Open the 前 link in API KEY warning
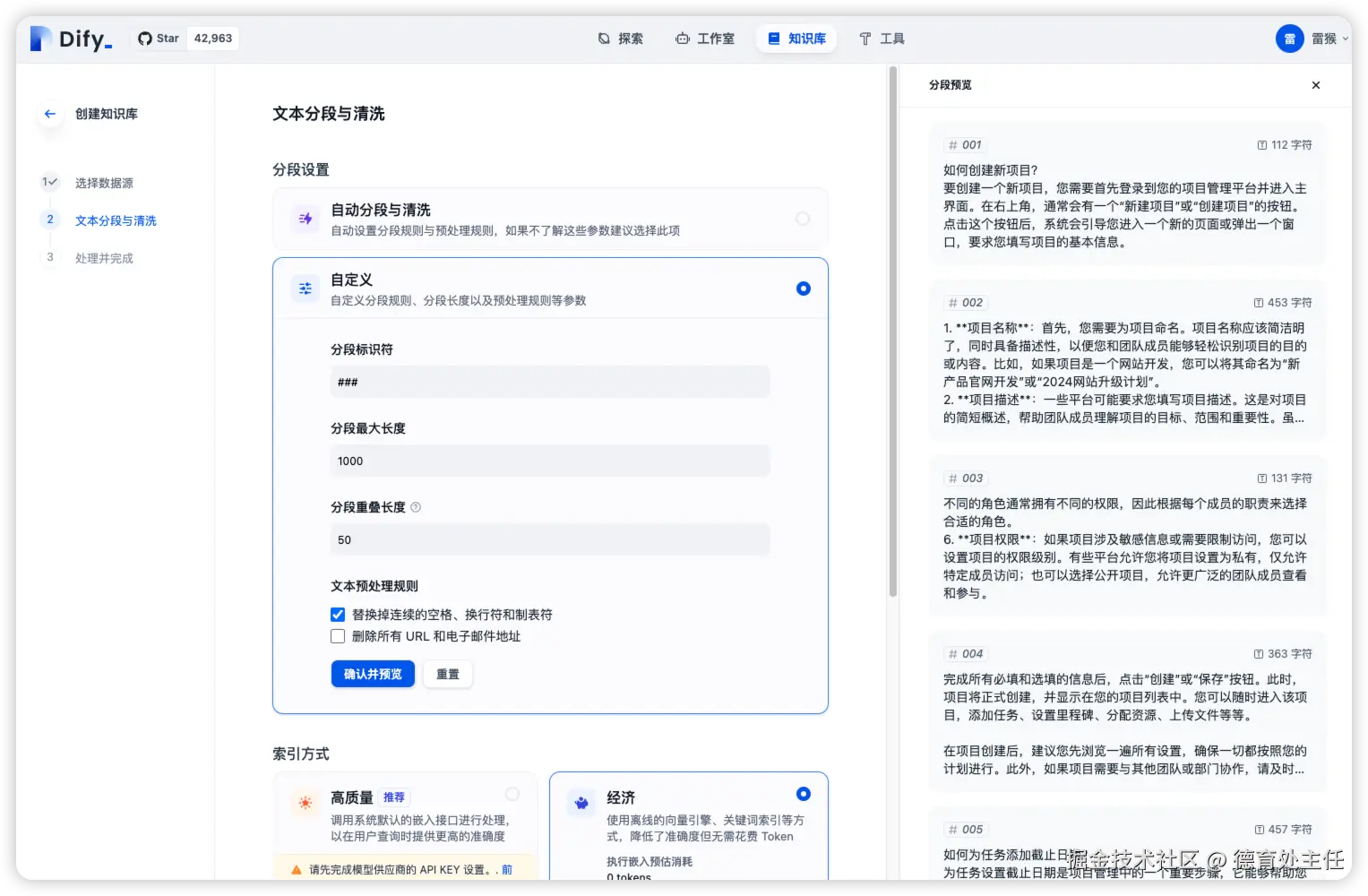Image resolution: width=1368 pixels, height=896 pixels. coord(507,870)
